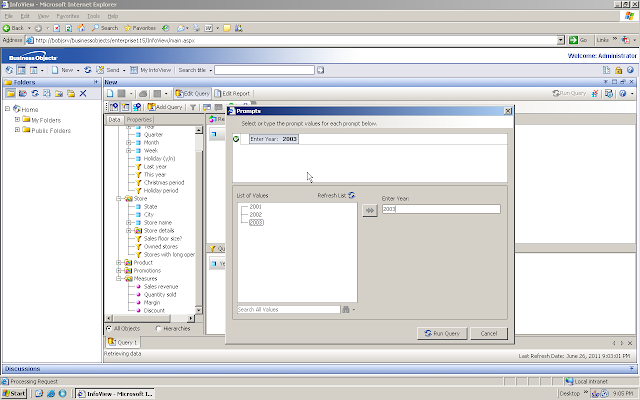Click the double-arrow add value button
This screenshot has width=640, height=400.
point(370,210)
